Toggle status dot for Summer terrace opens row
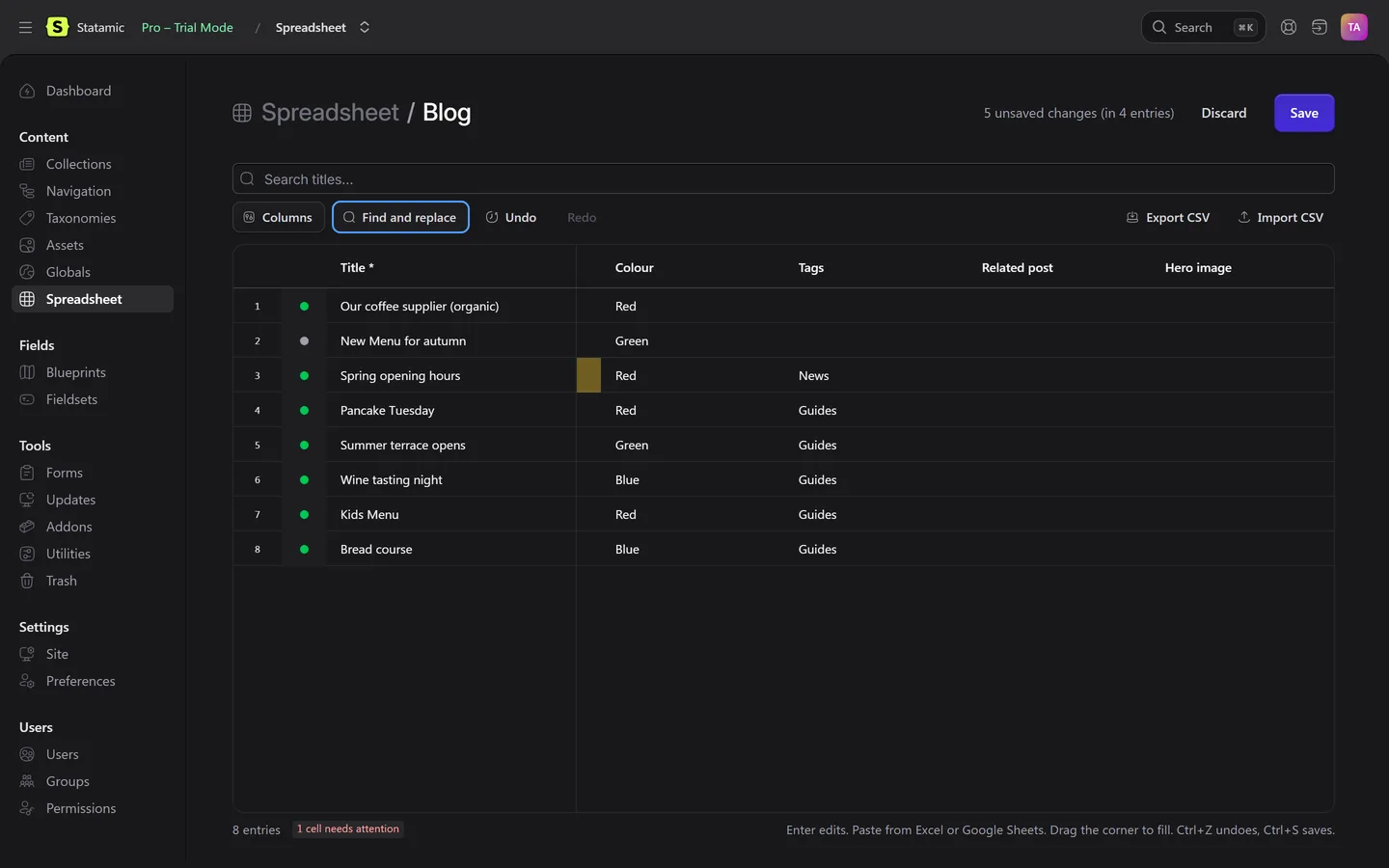 (x=304, y=445)
